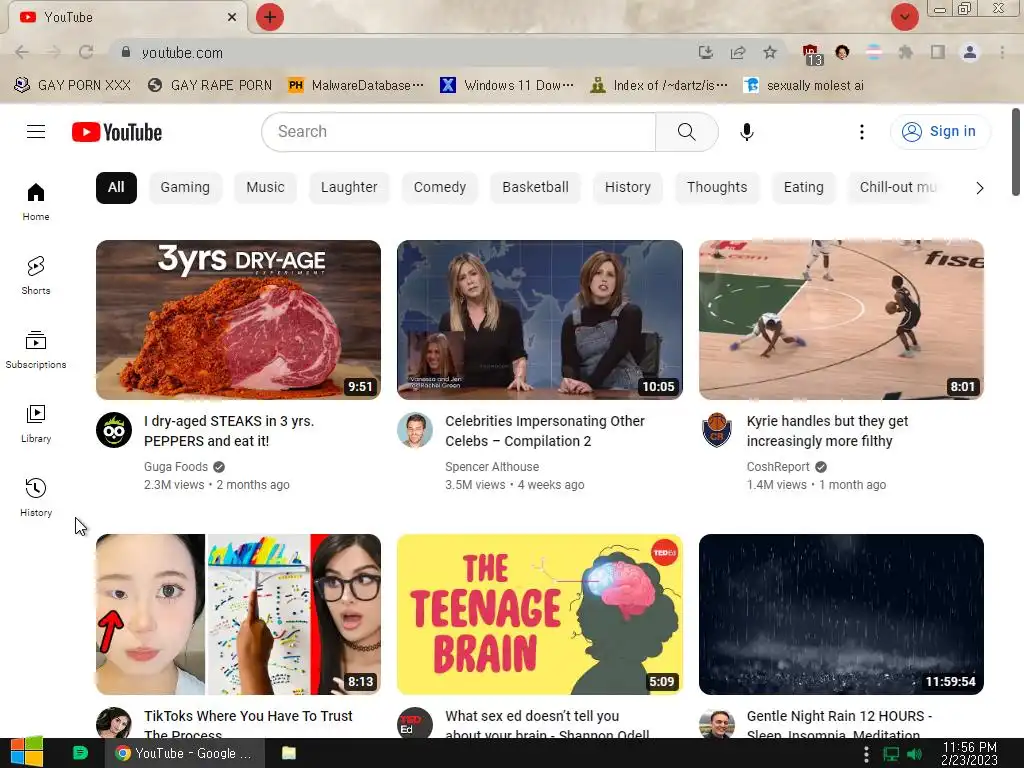Go back with the browser back arrow
This screenshot has height=768, width=1024.
(22, 52)
